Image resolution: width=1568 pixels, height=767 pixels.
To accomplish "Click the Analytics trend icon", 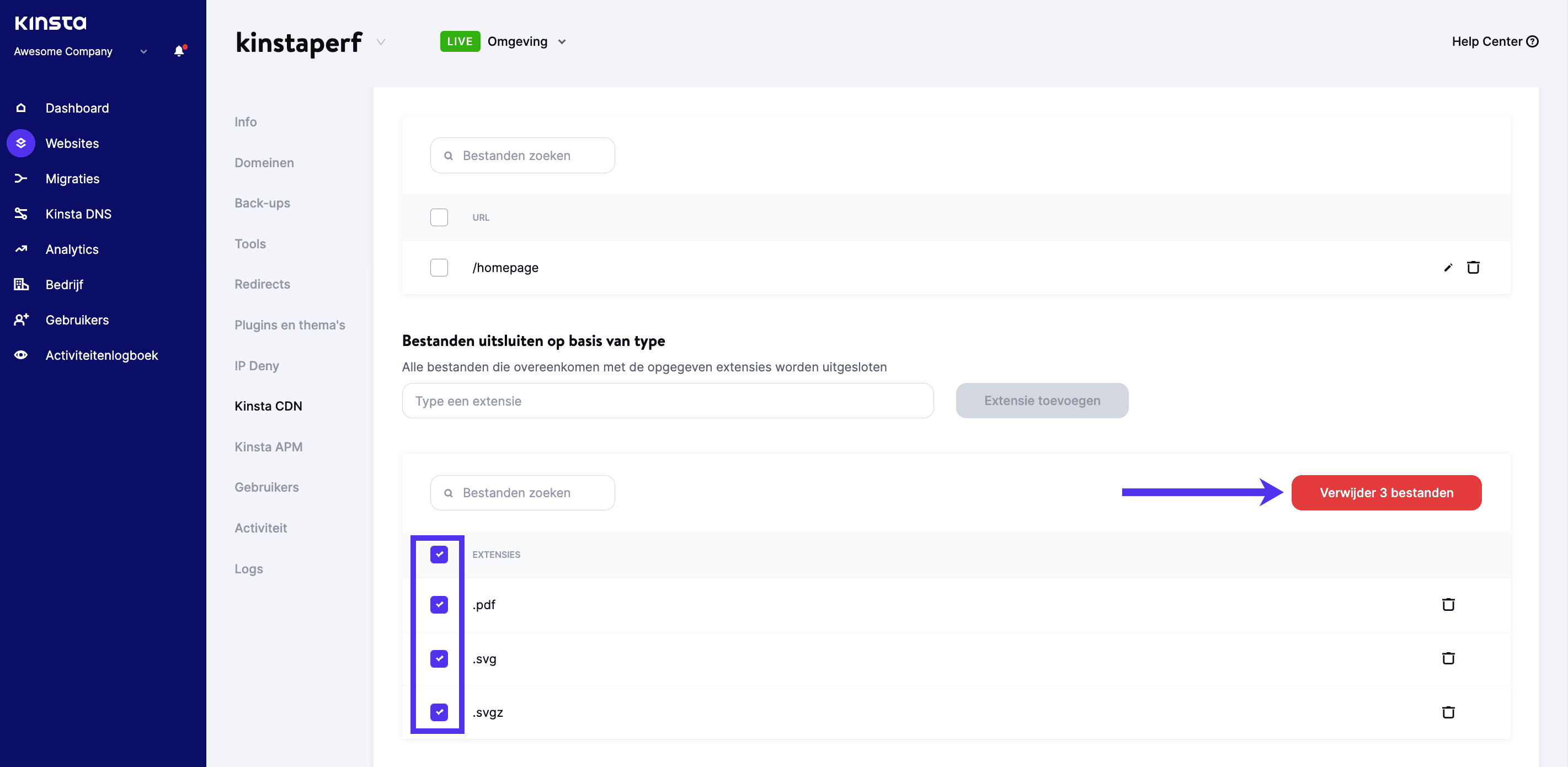I will point(21,249).
